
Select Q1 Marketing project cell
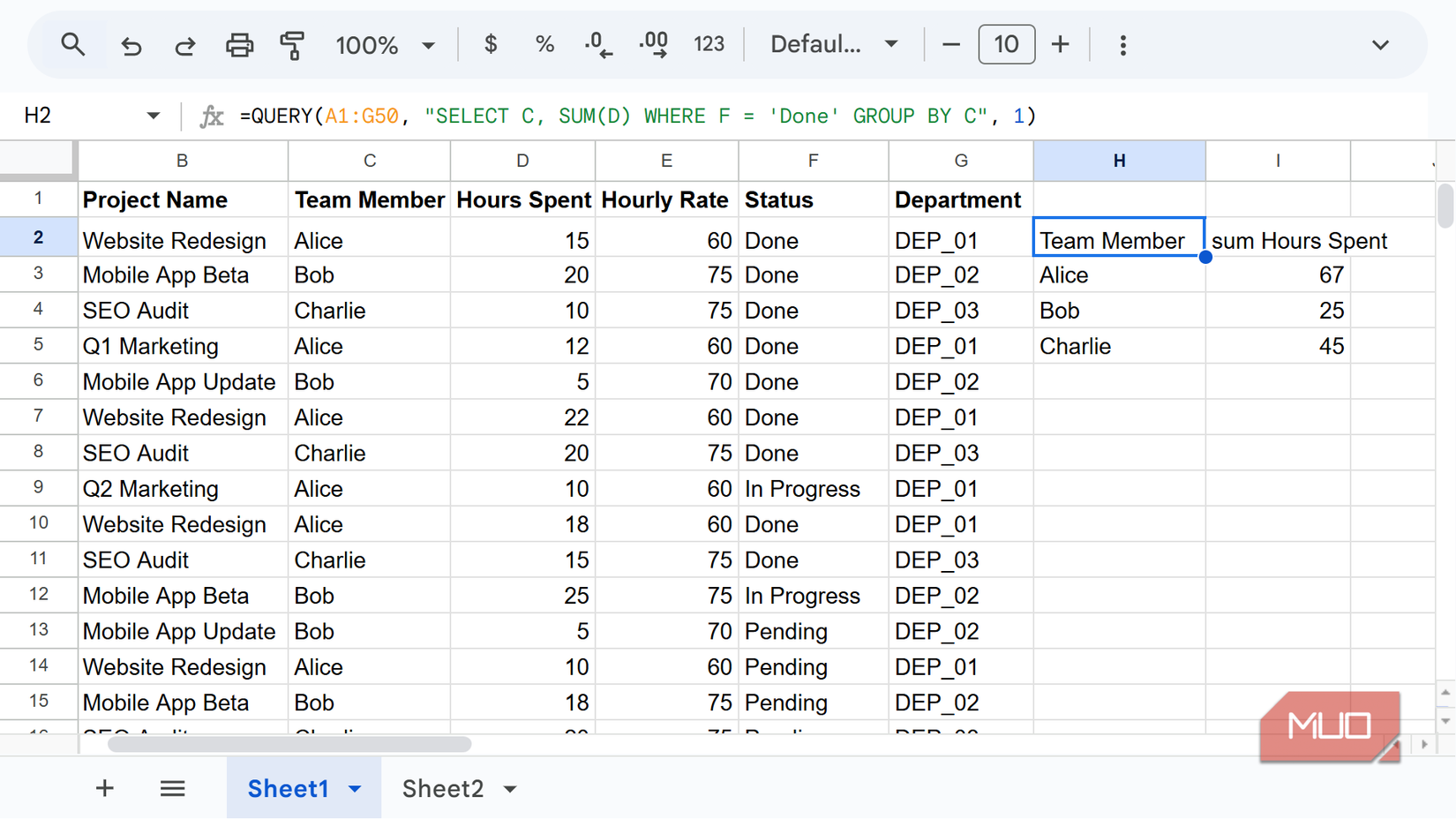pyautogui.click(x=183, y=346)
